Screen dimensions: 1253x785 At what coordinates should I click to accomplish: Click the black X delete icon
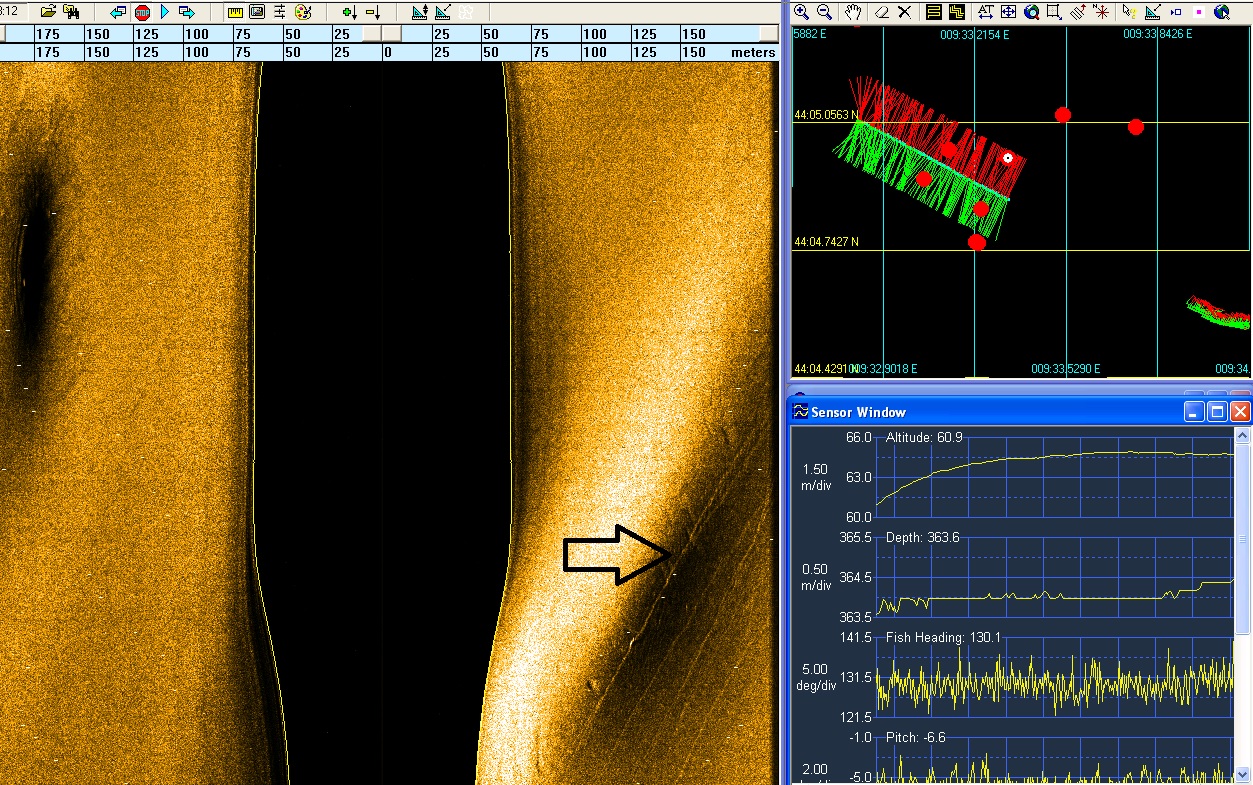(905, 12)
